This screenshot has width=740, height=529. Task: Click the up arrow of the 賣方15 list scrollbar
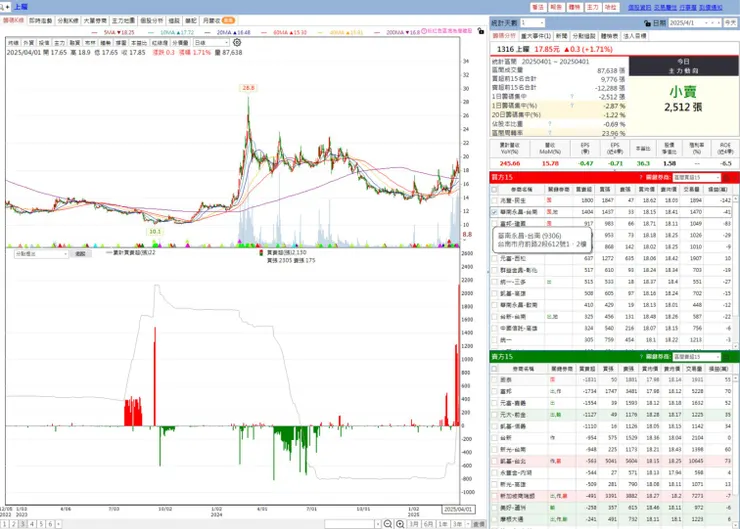[736, 379]
